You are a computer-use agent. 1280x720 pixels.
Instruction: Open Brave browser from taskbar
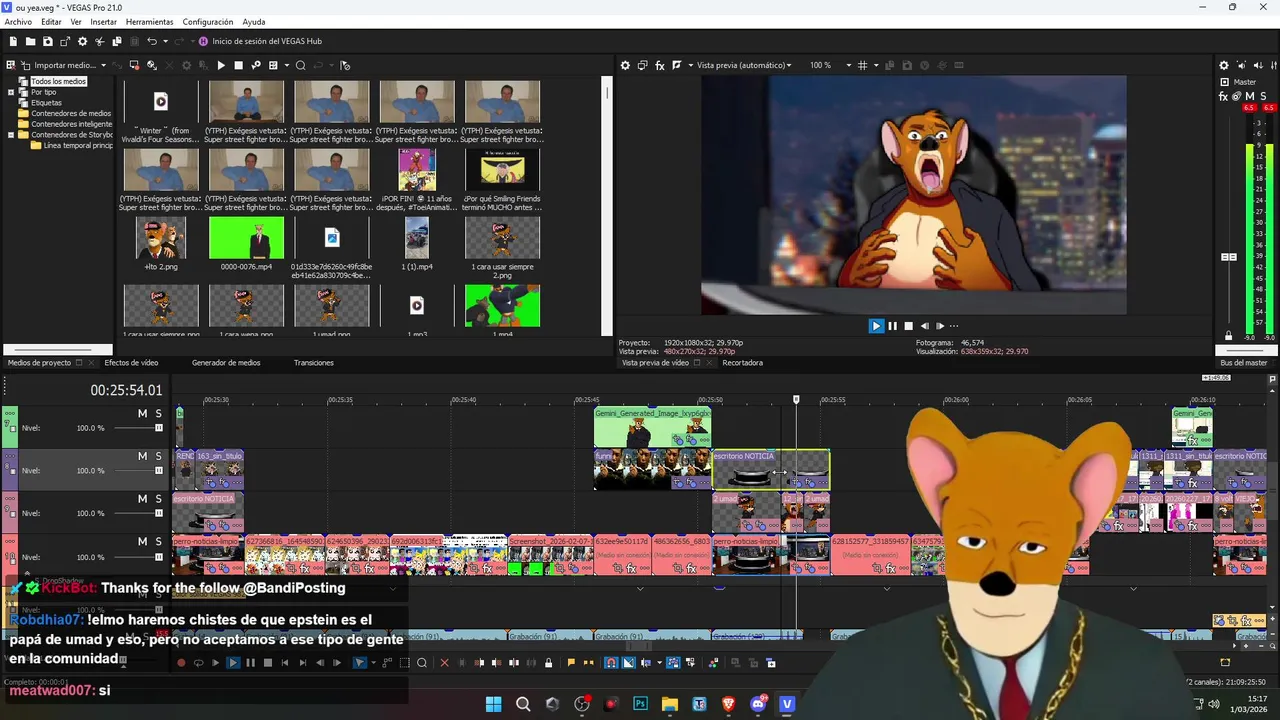(728, 704)
